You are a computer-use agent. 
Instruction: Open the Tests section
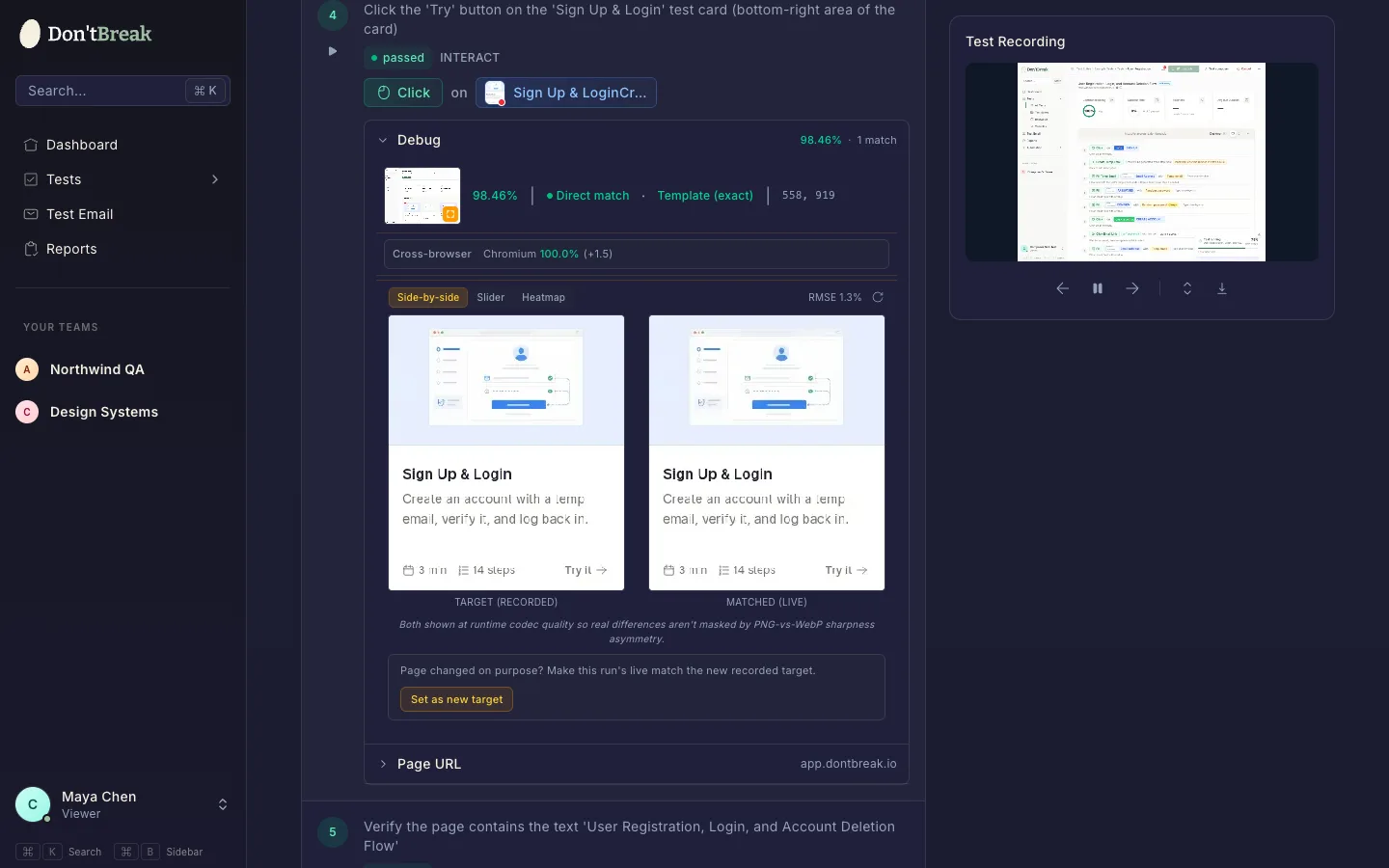(x=123, y=179)
